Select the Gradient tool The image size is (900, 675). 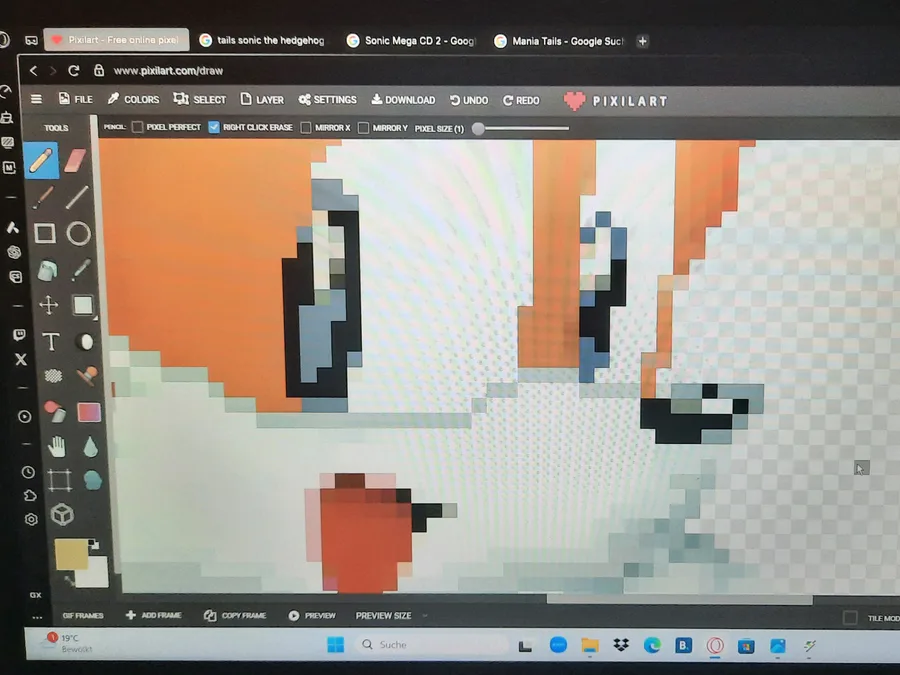[x=89, y=412]
